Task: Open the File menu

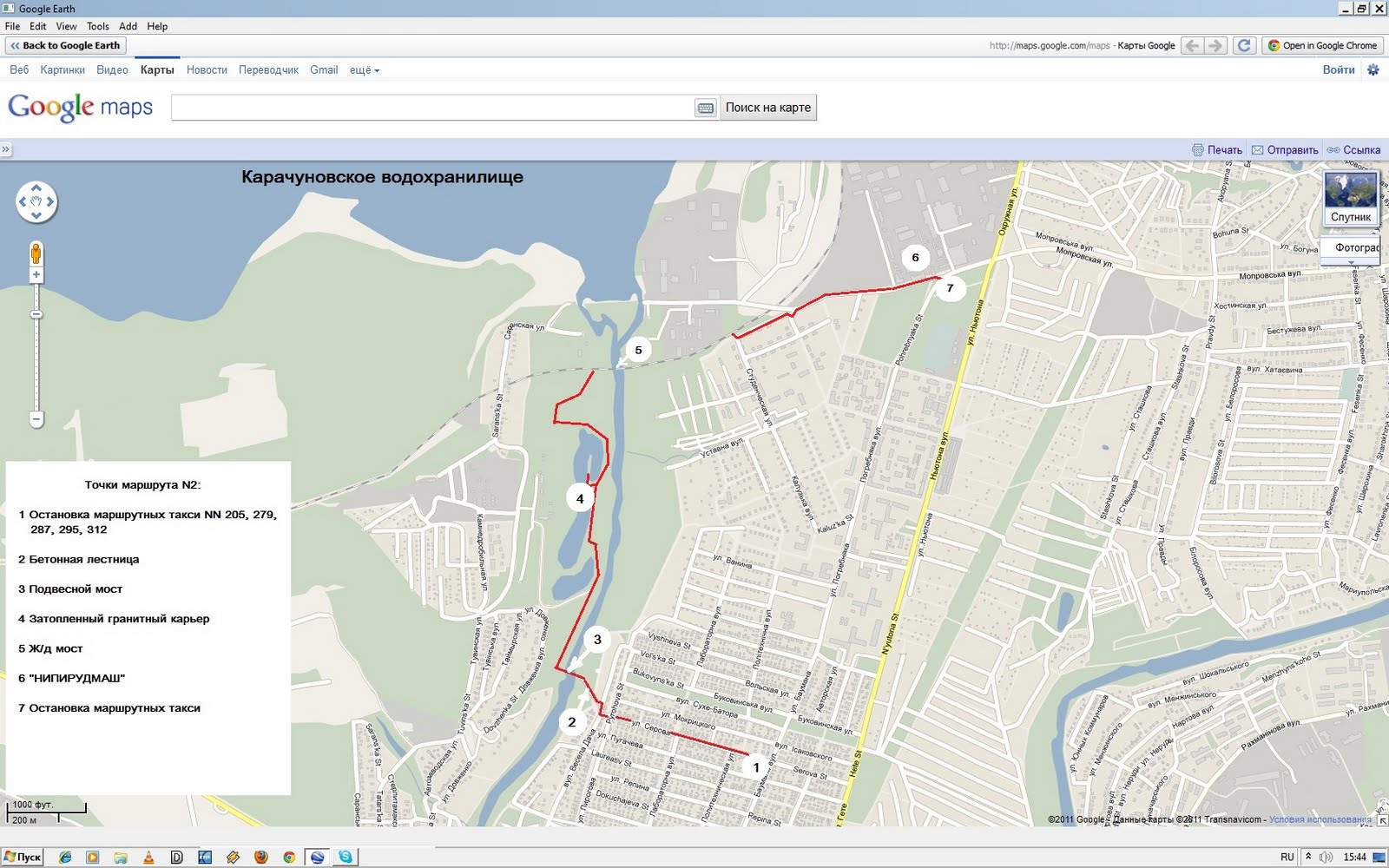Action: tap(12, 26)
